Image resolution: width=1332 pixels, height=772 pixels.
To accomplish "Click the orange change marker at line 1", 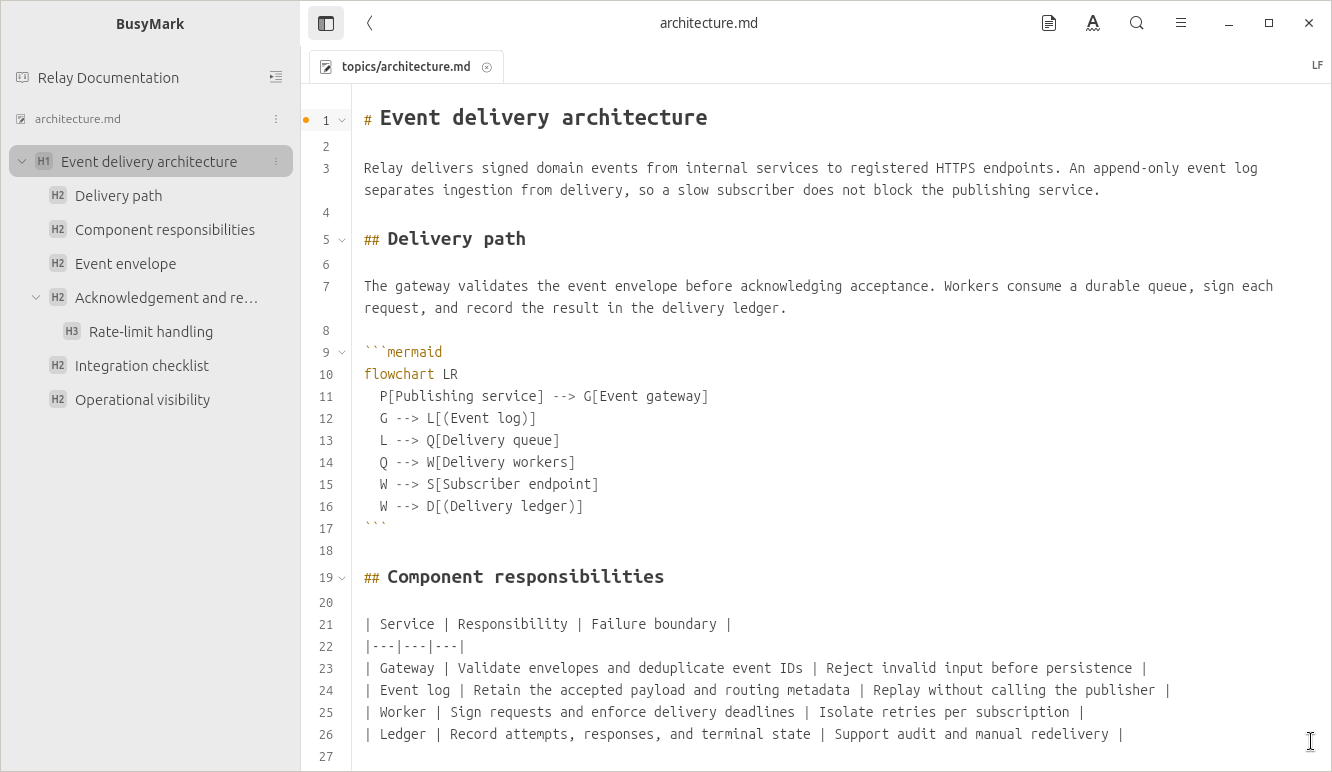I will pyautogui.click(x=306, y=120).
